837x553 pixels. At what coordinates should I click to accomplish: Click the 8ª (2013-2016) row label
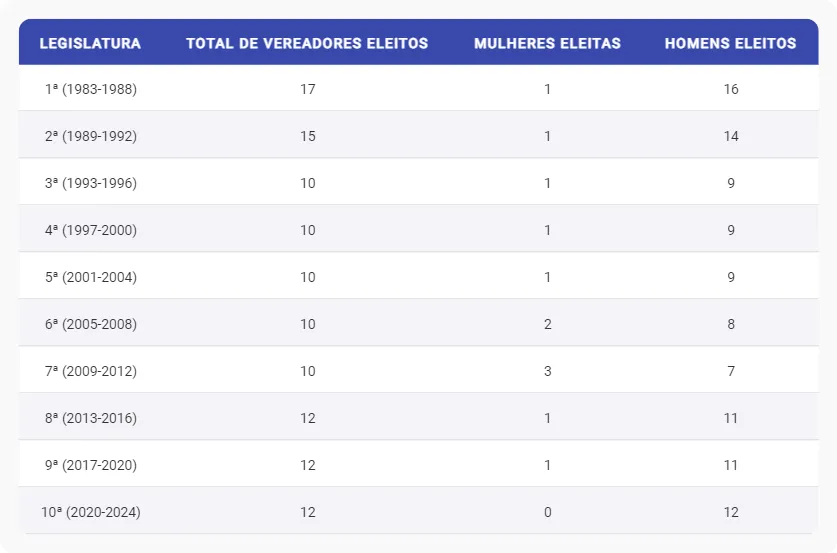point(91,418)
